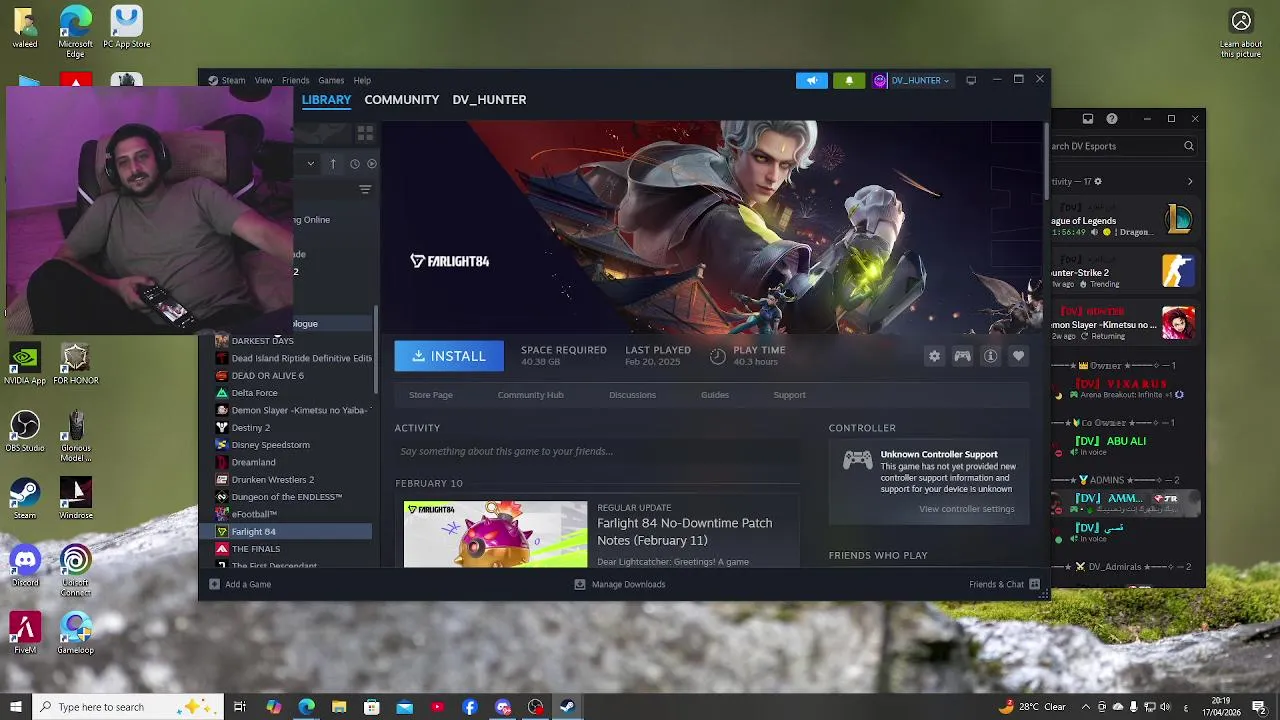Expand the library sort dropdown chevron

click(310, 164)
